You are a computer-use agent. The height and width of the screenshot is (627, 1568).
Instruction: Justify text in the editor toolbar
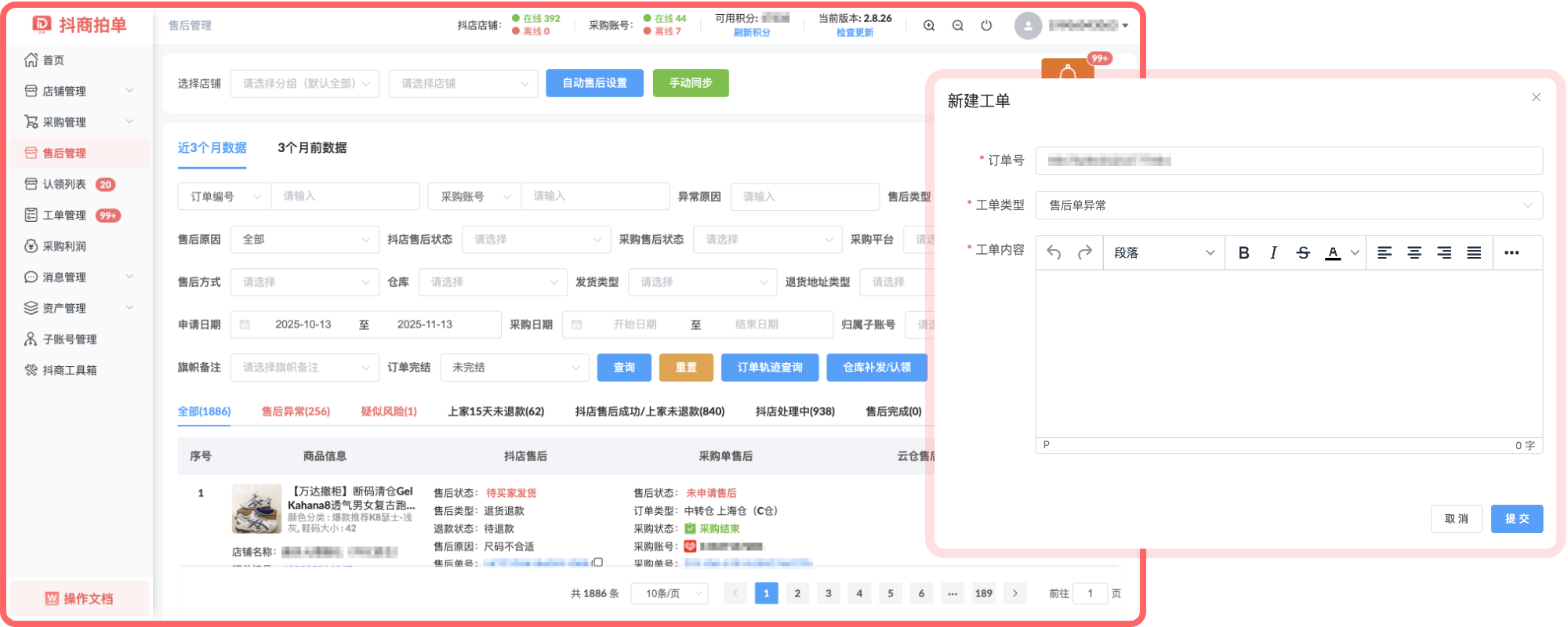(1474, 252)
